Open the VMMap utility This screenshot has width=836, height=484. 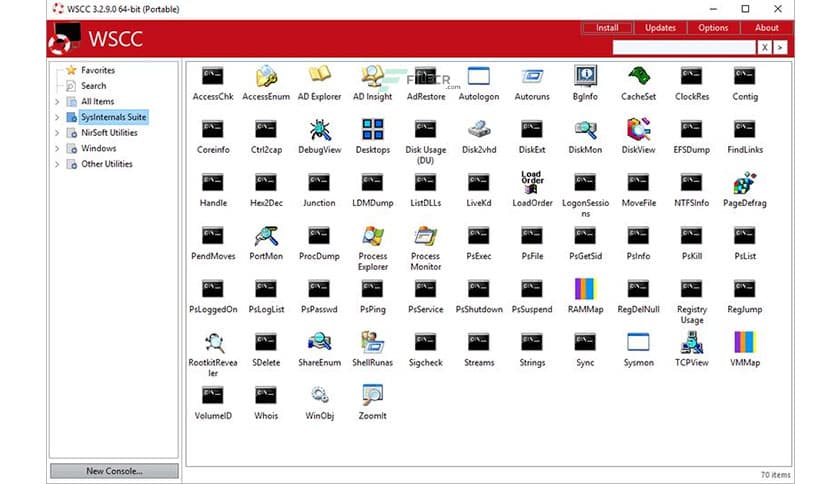point(744,343)
